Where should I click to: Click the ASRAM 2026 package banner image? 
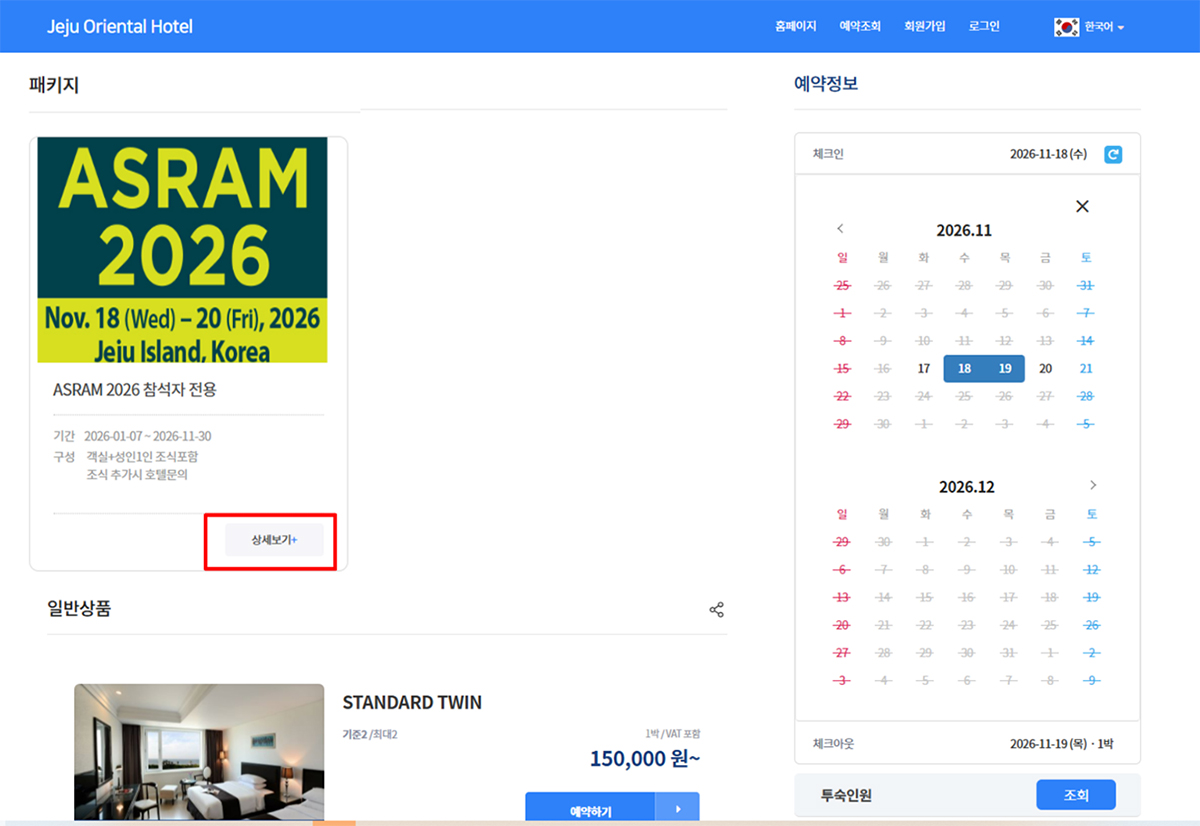point(182,250)
